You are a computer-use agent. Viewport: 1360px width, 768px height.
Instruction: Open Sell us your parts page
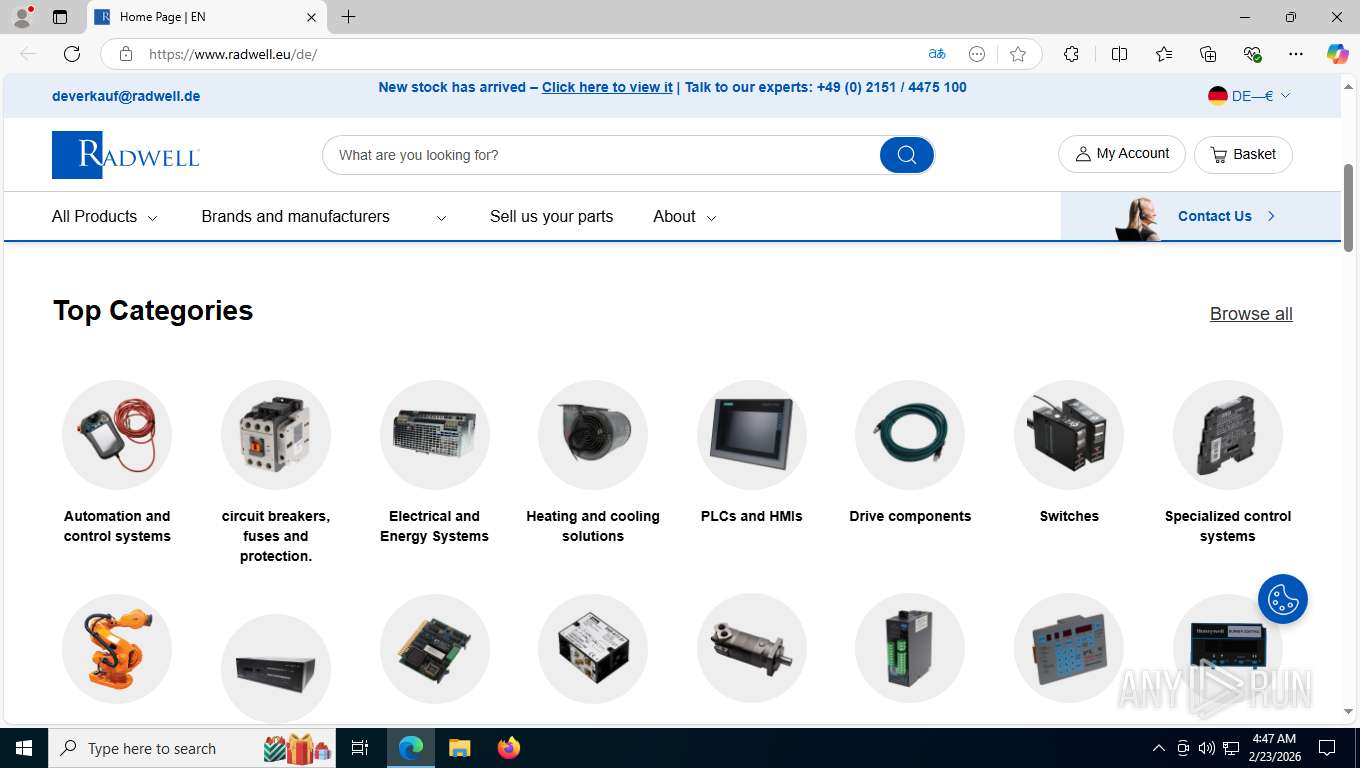[551, 217]
